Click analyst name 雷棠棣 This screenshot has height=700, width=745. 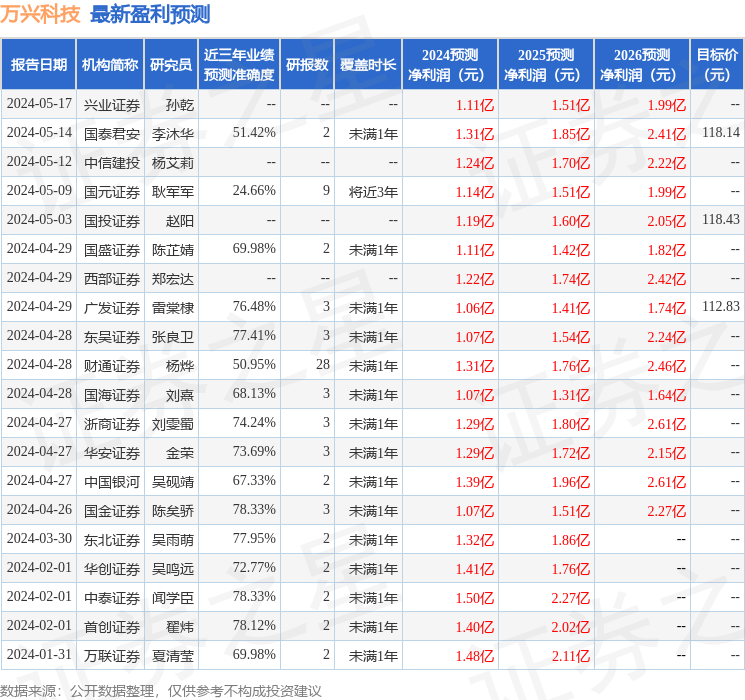coord(173,308)
